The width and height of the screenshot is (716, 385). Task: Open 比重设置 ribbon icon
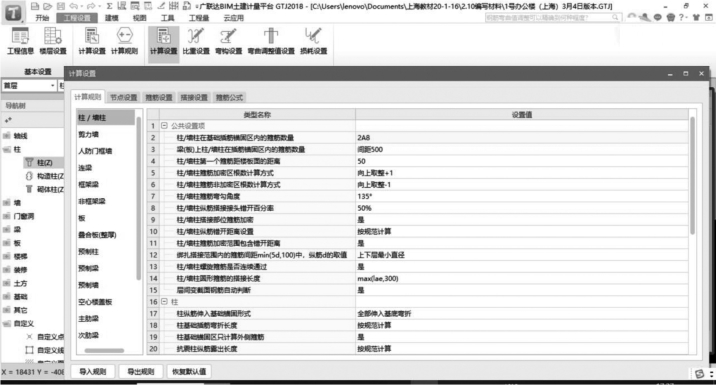[196, 41]
